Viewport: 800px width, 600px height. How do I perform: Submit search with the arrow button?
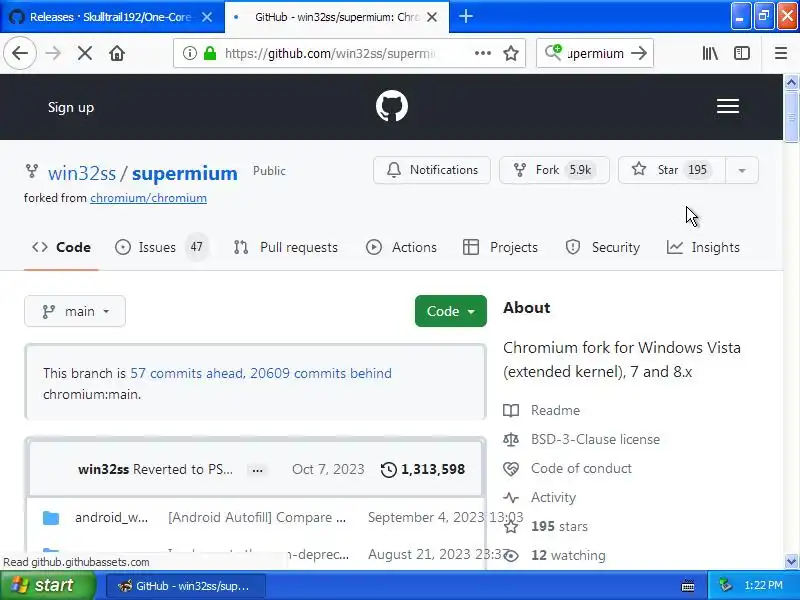(639, 53)
